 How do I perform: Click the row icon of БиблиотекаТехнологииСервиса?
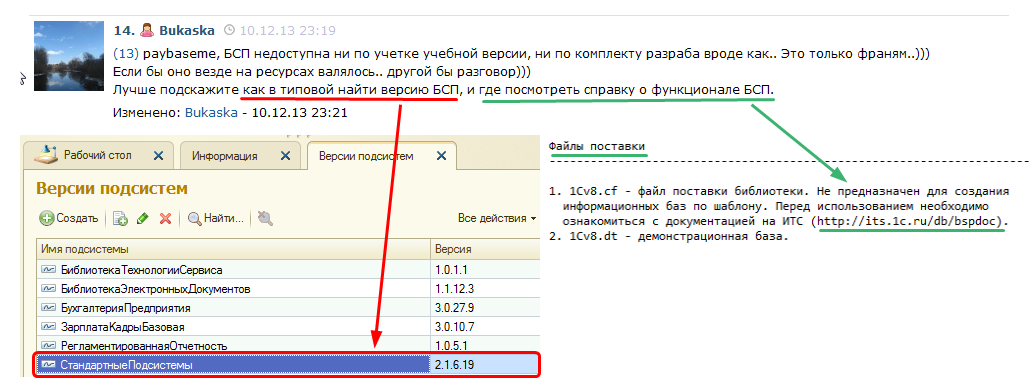[48, 269]
